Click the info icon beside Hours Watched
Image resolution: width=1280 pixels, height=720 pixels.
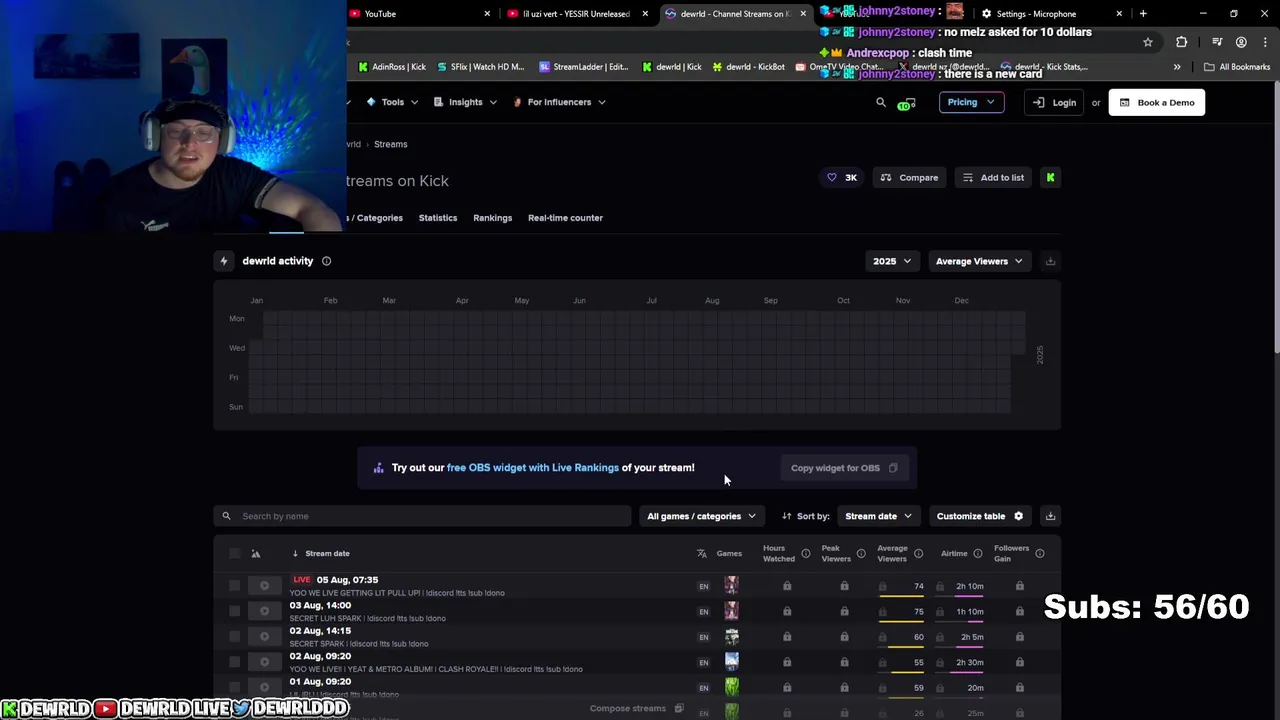click(x=805, y=554)
